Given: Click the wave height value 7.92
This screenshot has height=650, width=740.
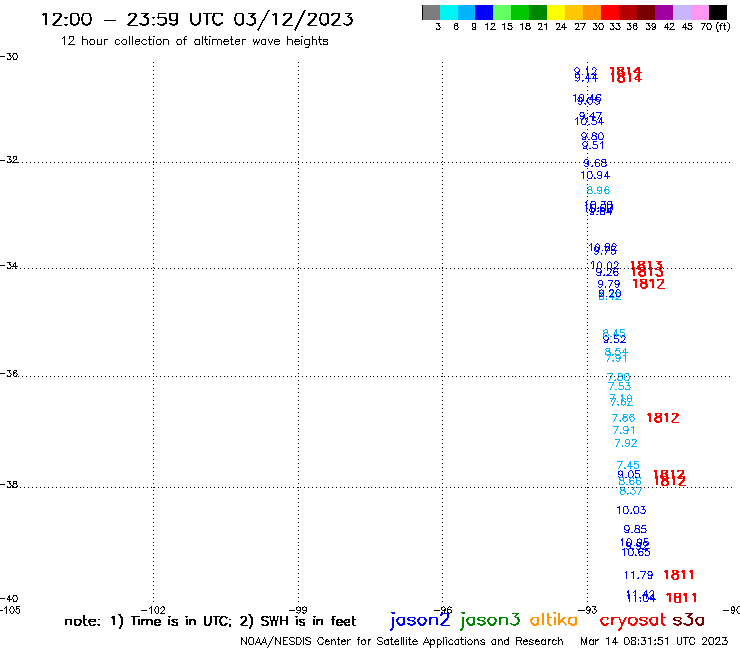Looking at the screenshot, I should click(x=626, y=443).
